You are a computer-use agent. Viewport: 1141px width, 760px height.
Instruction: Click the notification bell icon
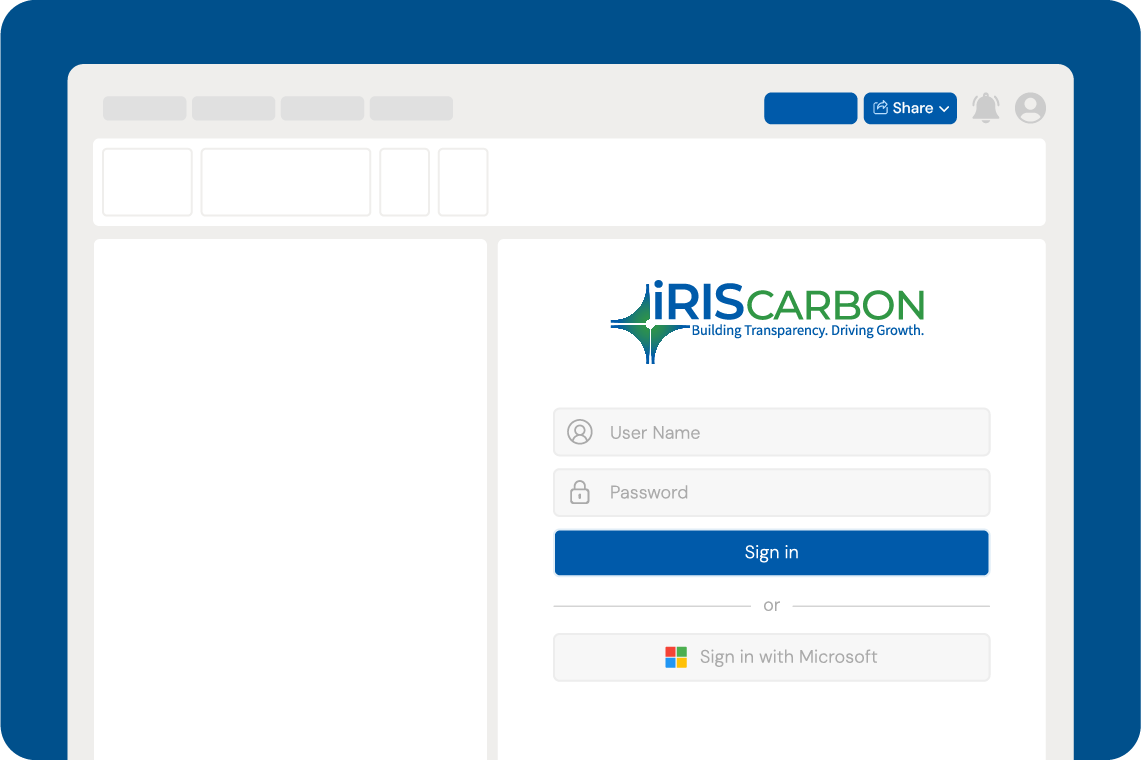(985, 108)
